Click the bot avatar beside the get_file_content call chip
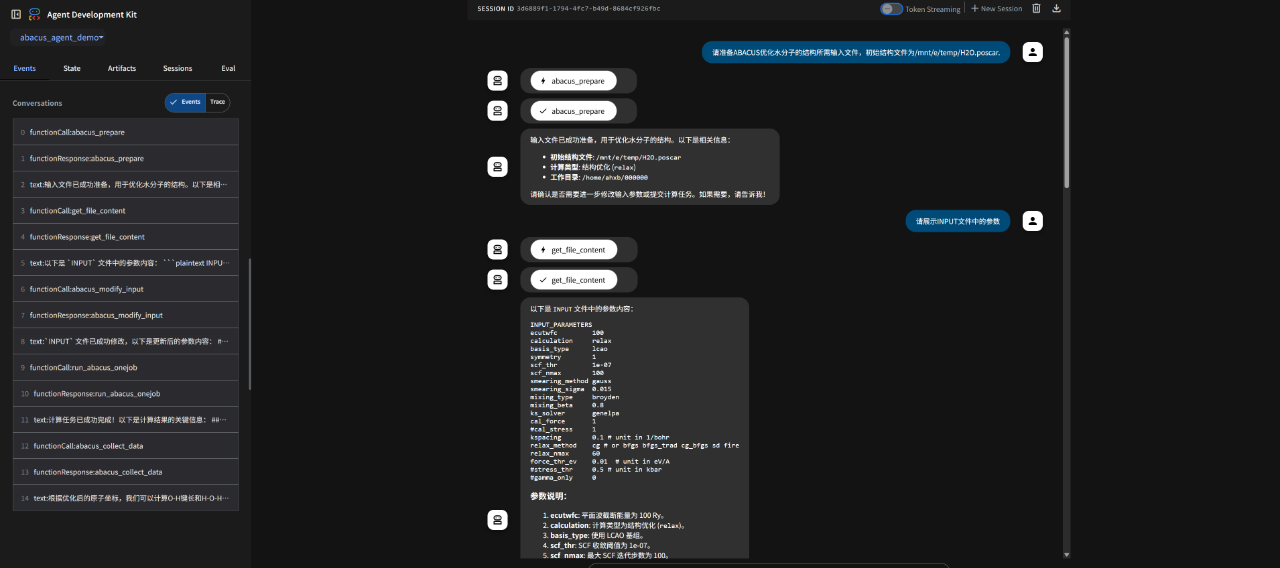1280x568 pixels. pyautogui.click(x=498, y=249)
